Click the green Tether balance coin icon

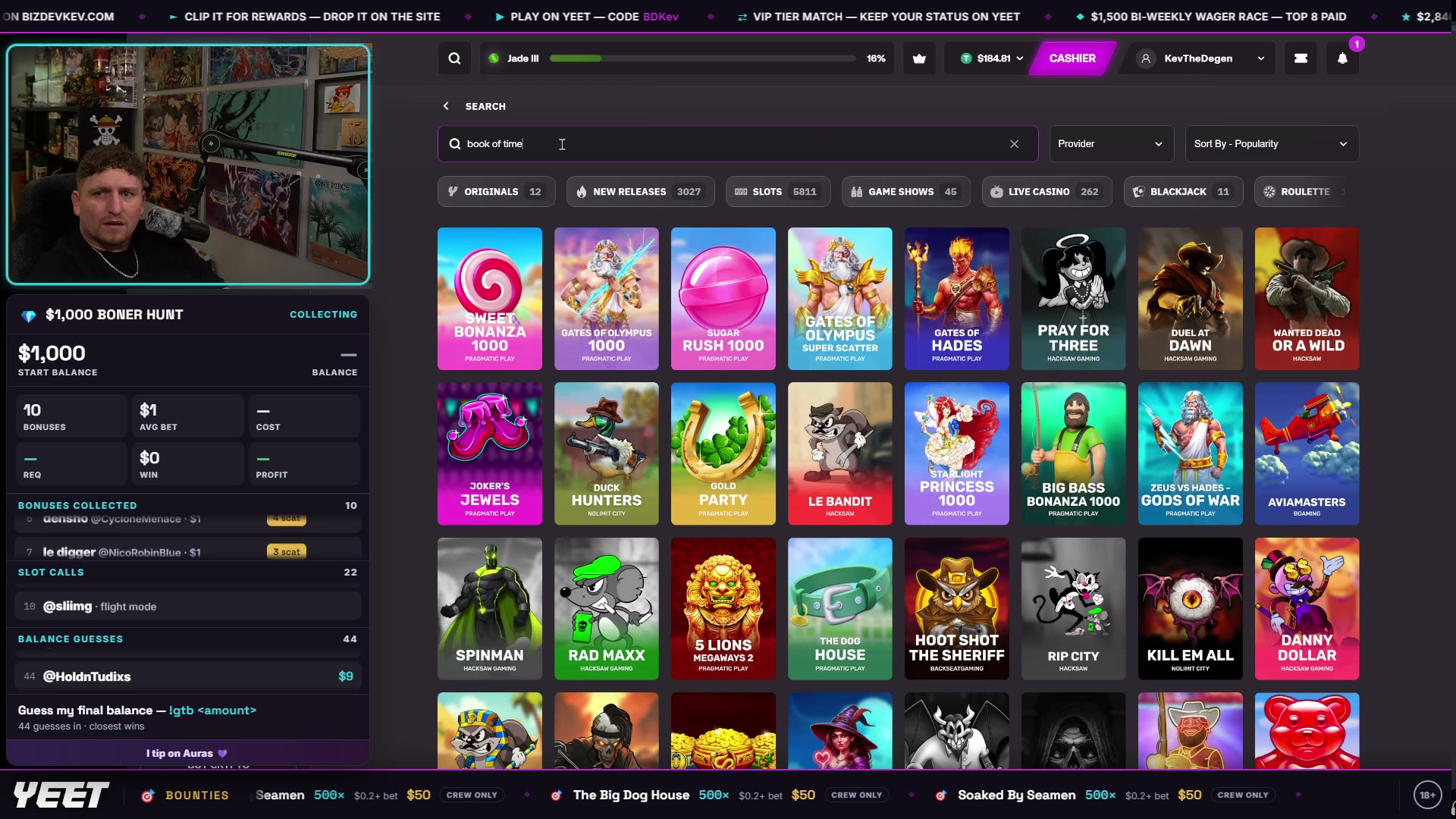(966, 58)
